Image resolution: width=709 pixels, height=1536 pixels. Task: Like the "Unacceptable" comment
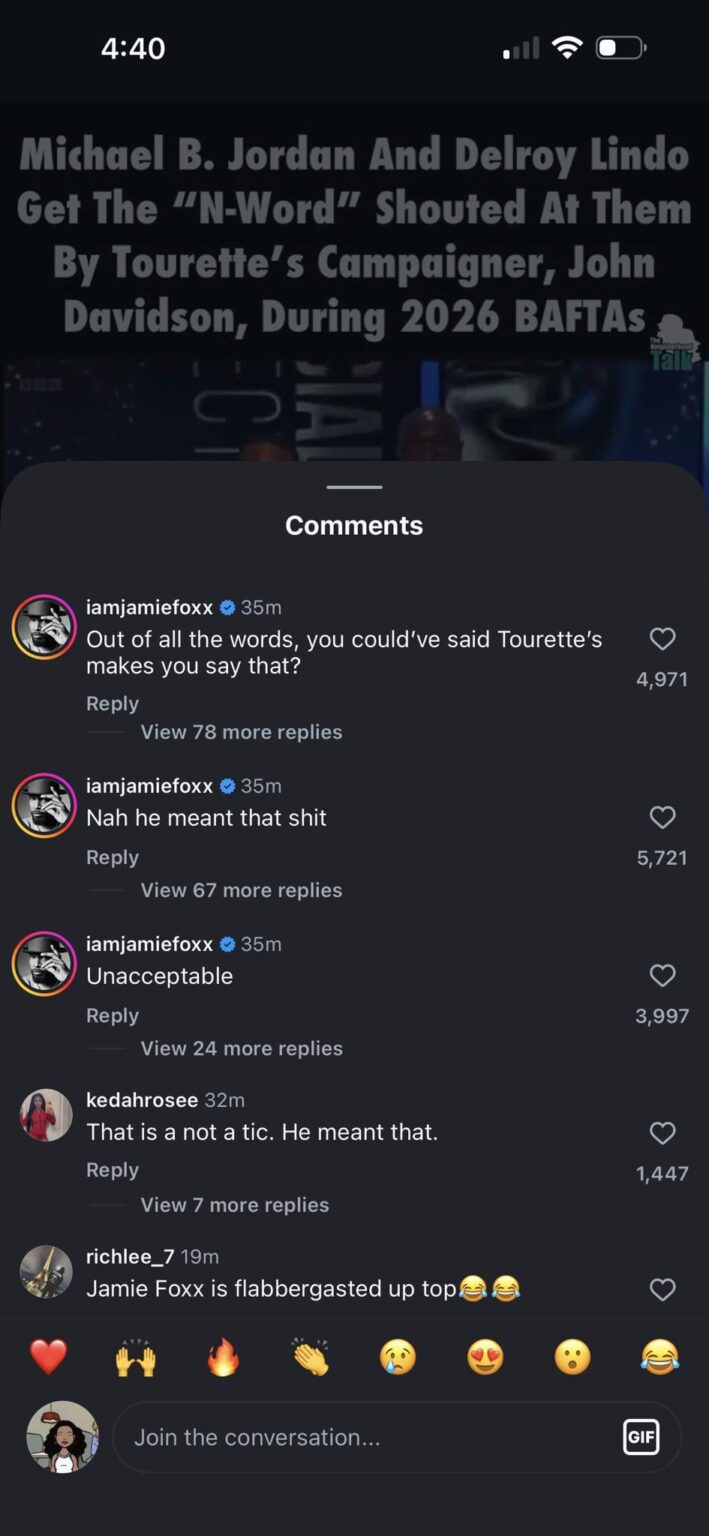[x=663, y=975]
